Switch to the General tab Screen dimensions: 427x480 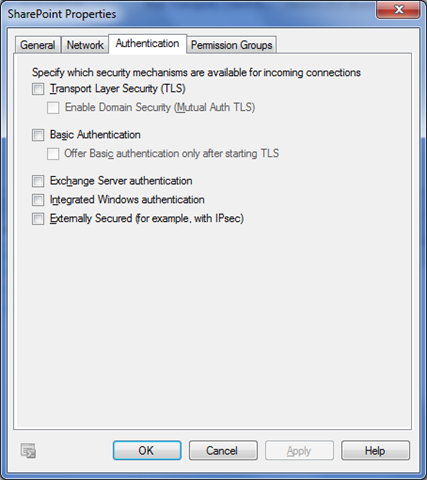[38, 45]
